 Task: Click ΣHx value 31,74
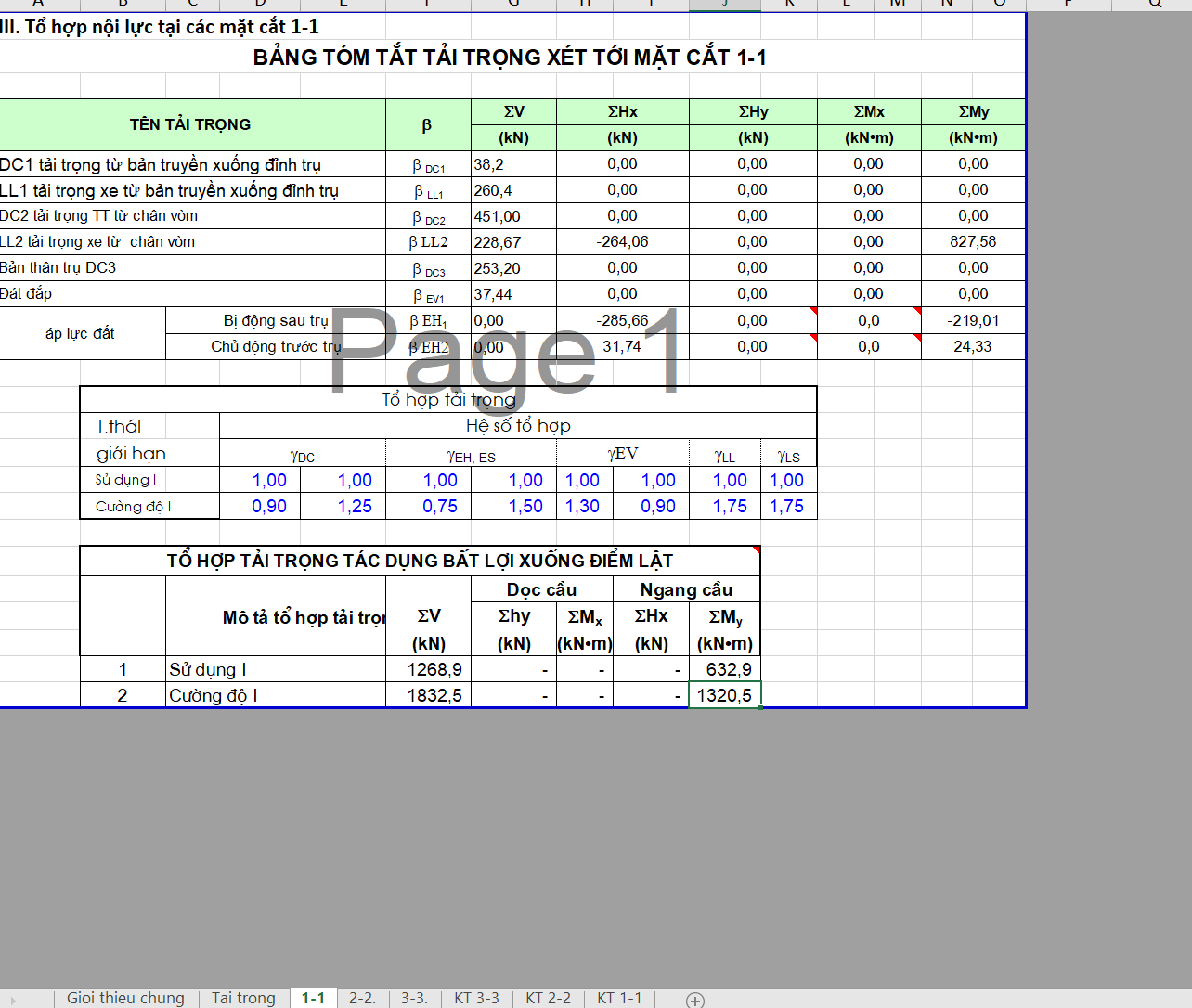(622, 346)
